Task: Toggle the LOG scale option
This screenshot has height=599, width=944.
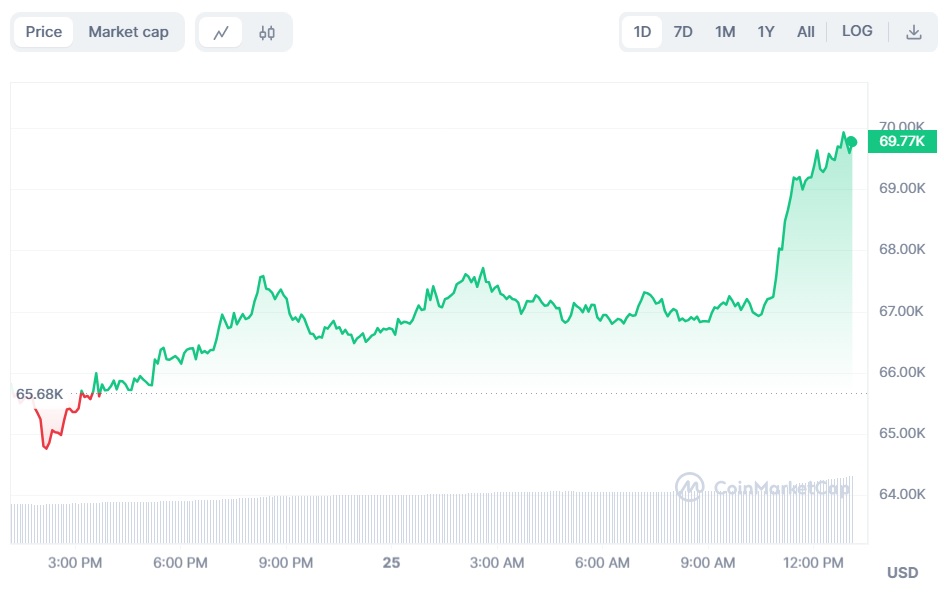Action: click(857, 31)
